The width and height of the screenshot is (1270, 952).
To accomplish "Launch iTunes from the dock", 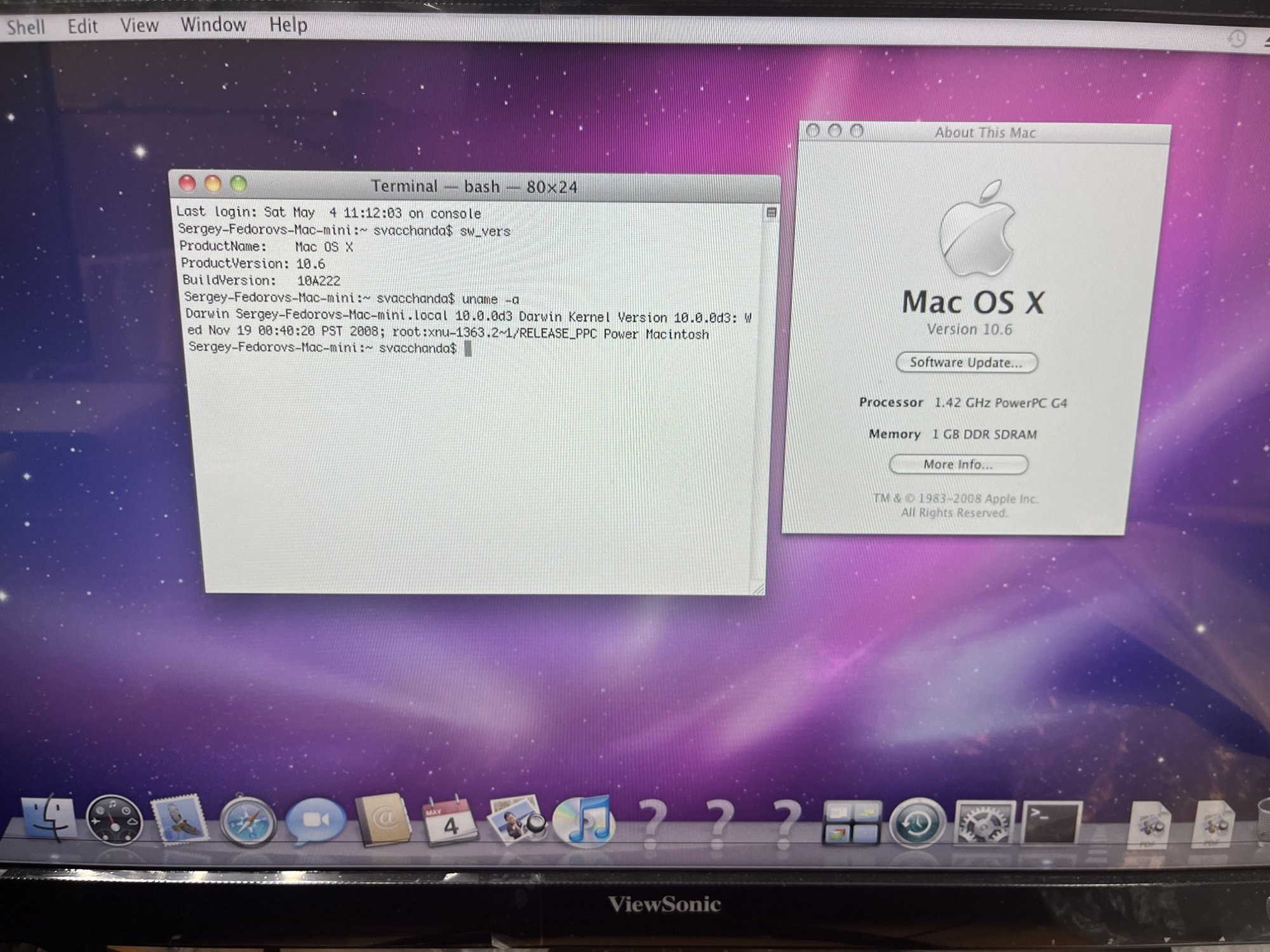I will (x=584, y=821).
